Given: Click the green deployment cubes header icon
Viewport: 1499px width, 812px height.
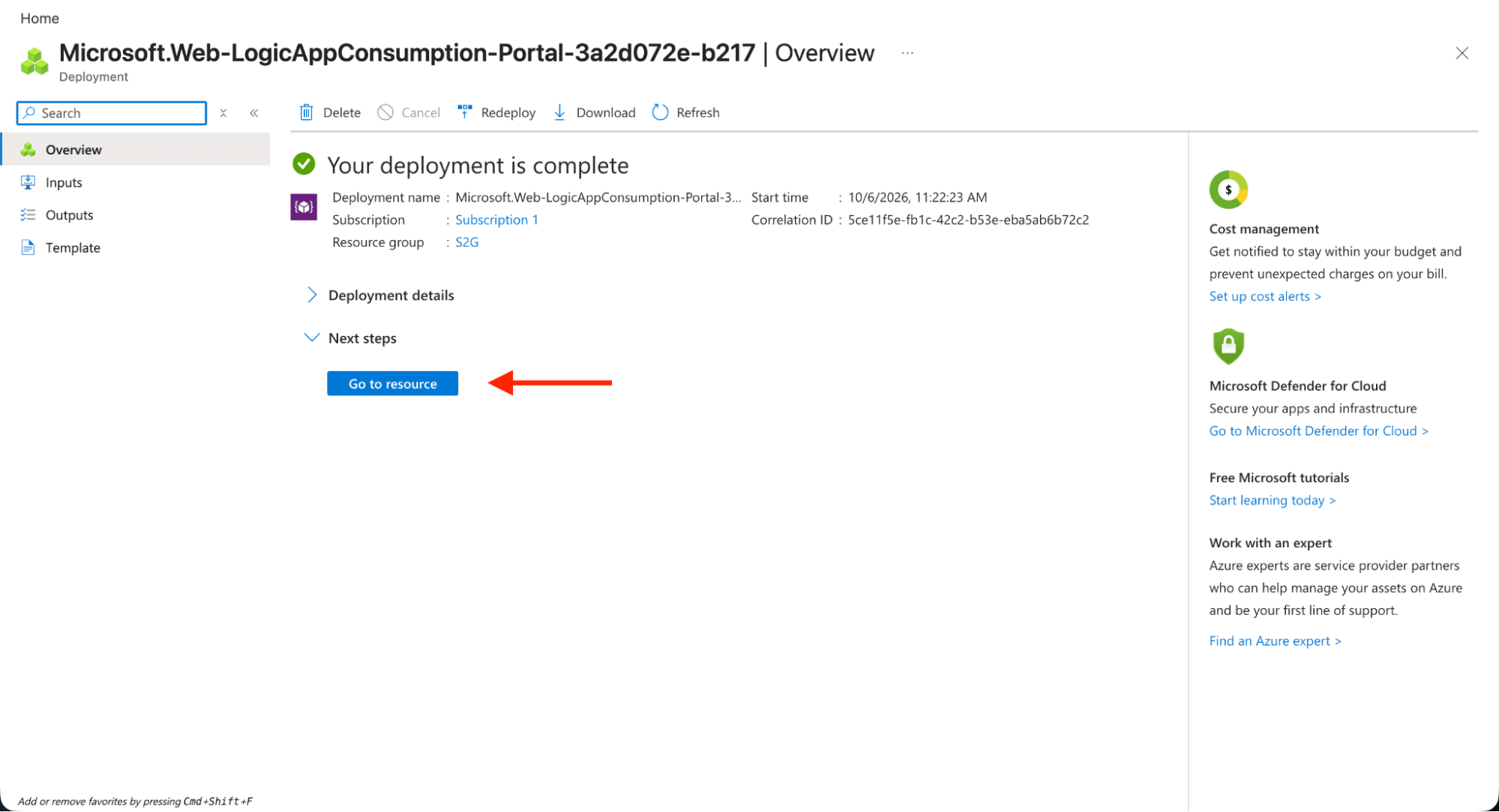Looking at the screenshot, I should [x=34, y=61].
